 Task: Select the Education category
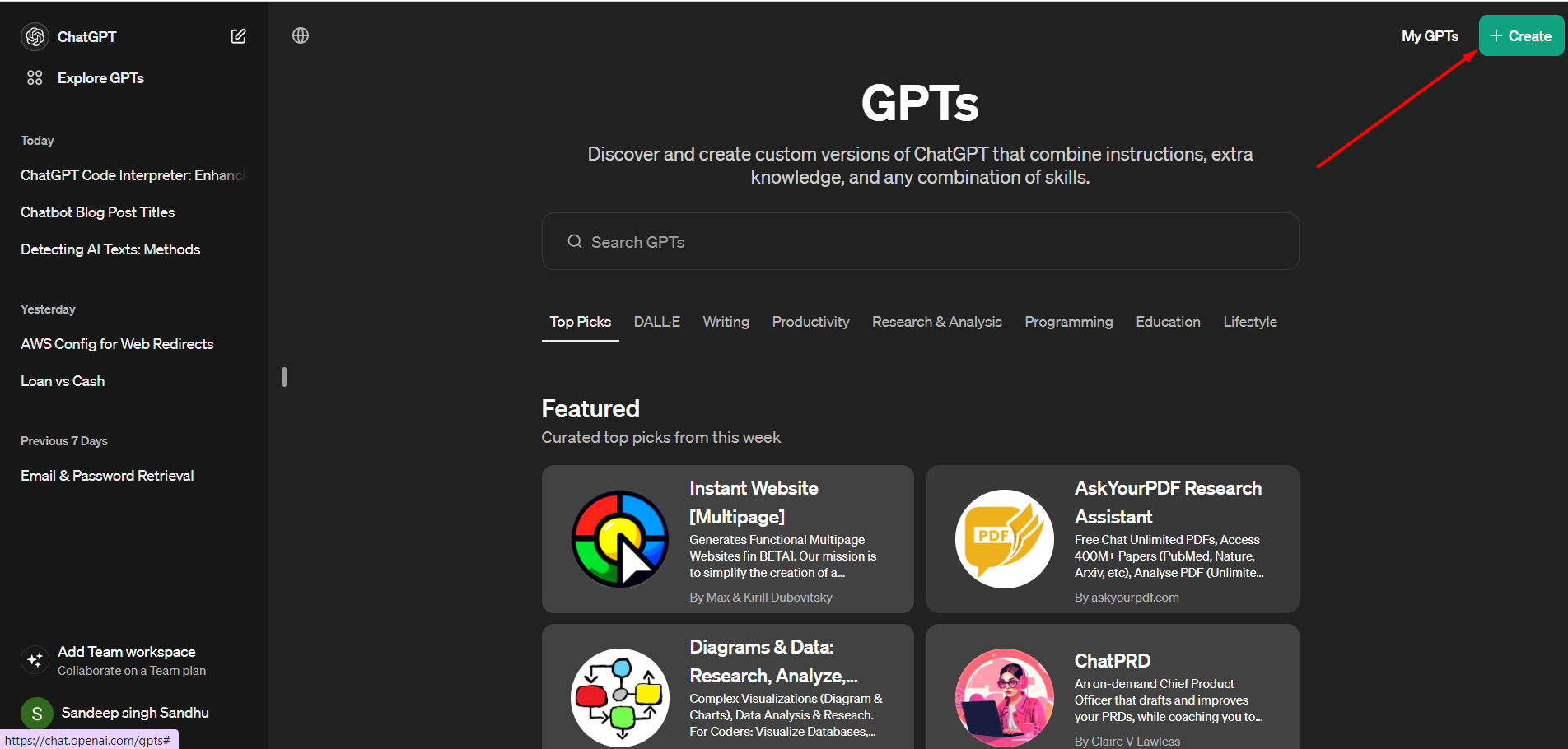pyautogui.click(x=1168, y=322)
